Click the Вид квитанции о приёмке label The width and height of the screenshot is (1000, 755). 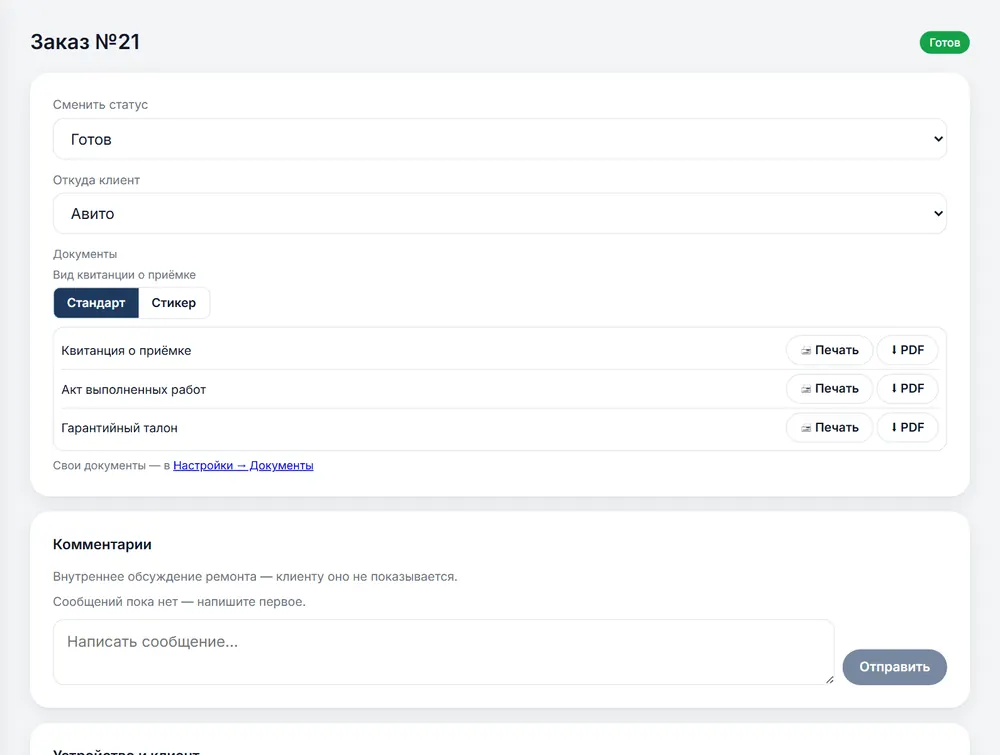124,275
